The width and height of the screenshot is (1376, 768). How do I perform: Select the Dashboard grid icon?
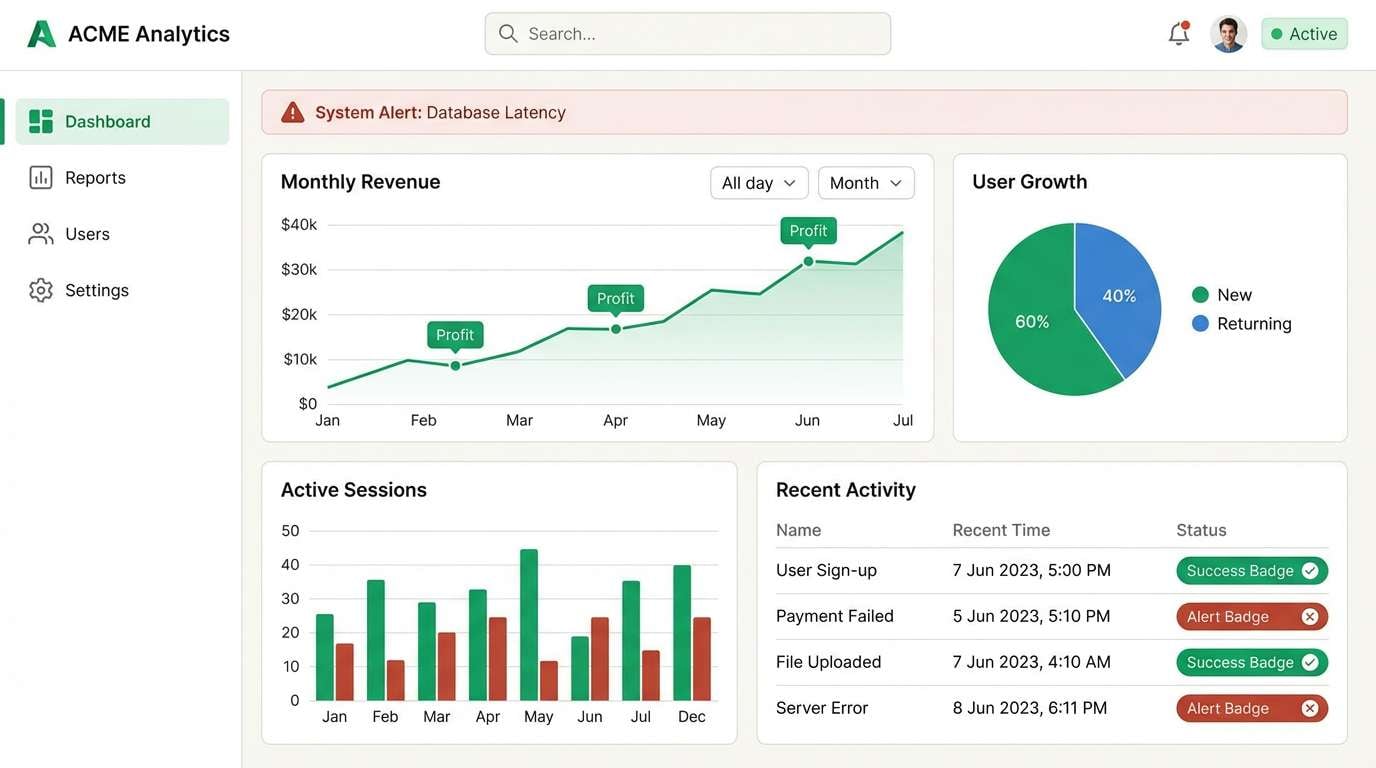pos(40,120)
